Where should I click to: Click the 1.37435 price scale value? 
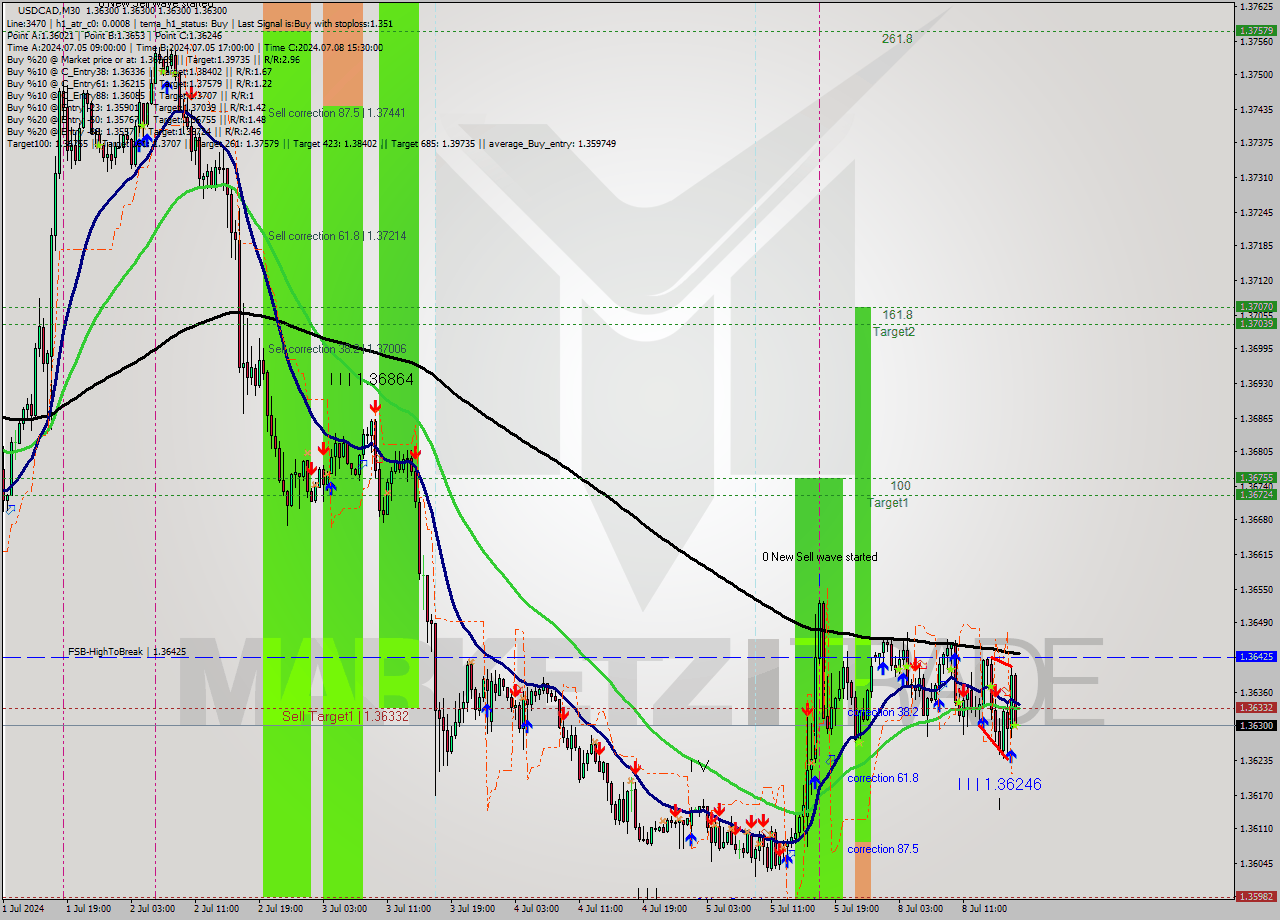point(1256,109)
